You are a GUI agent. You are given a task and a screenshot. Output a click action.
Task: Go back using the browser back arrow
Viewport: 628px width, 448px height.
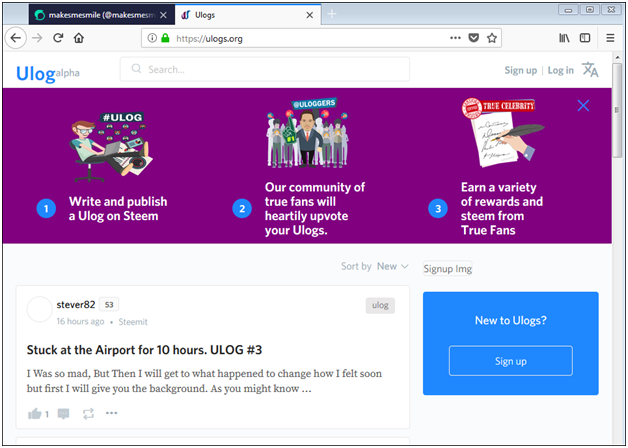pos(16,38)
